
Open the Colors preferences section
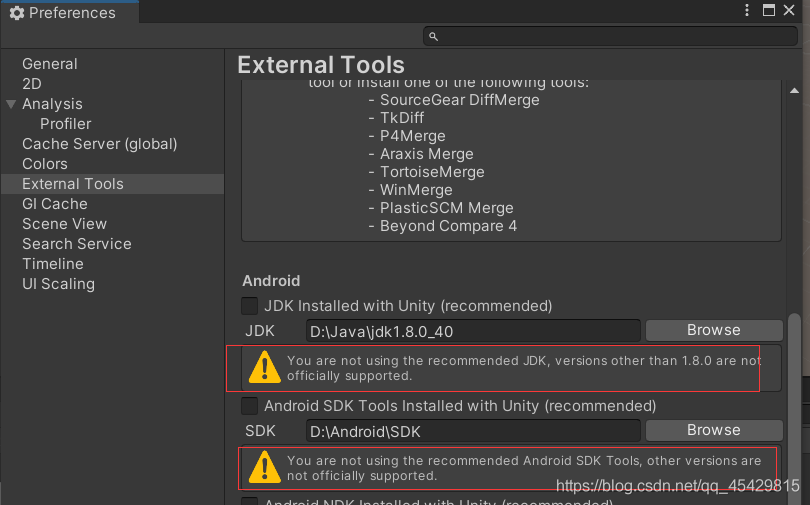pyautogui.click(x=45, y=164)
